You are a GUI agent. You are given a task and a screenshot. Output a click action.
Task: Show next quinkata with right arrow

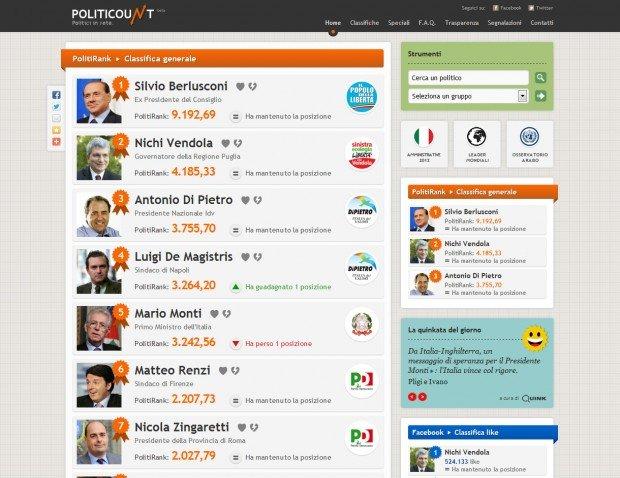pos(422,397)
